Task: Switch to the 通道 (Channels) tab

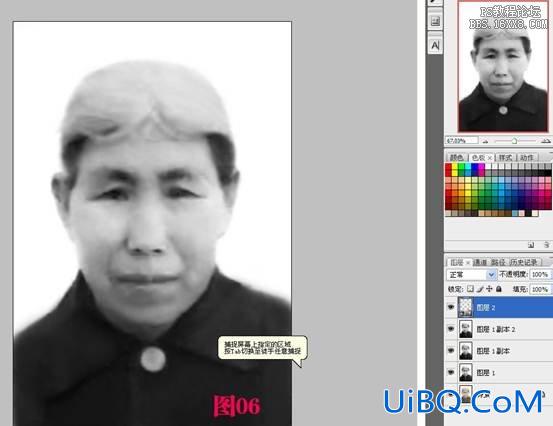Action: (x=480, y=262)
